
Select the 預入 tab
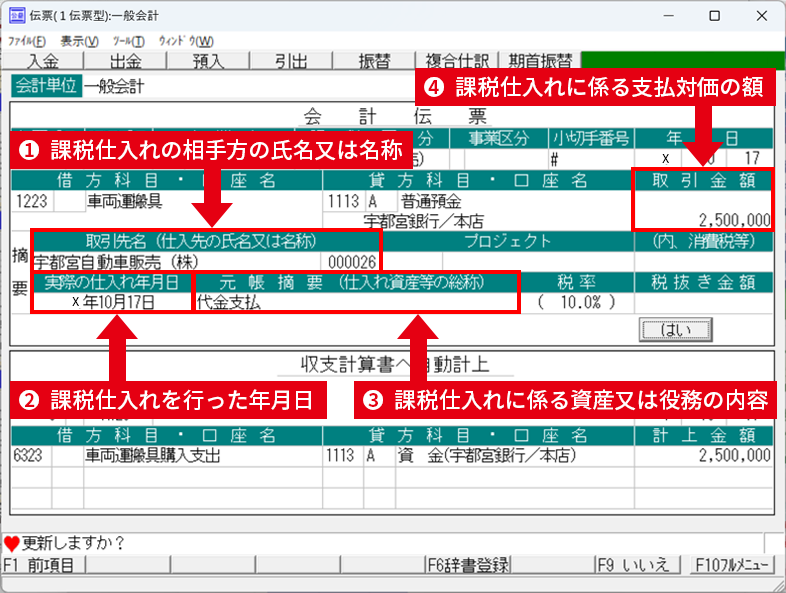pyautogui.click(x=208, y=61)
